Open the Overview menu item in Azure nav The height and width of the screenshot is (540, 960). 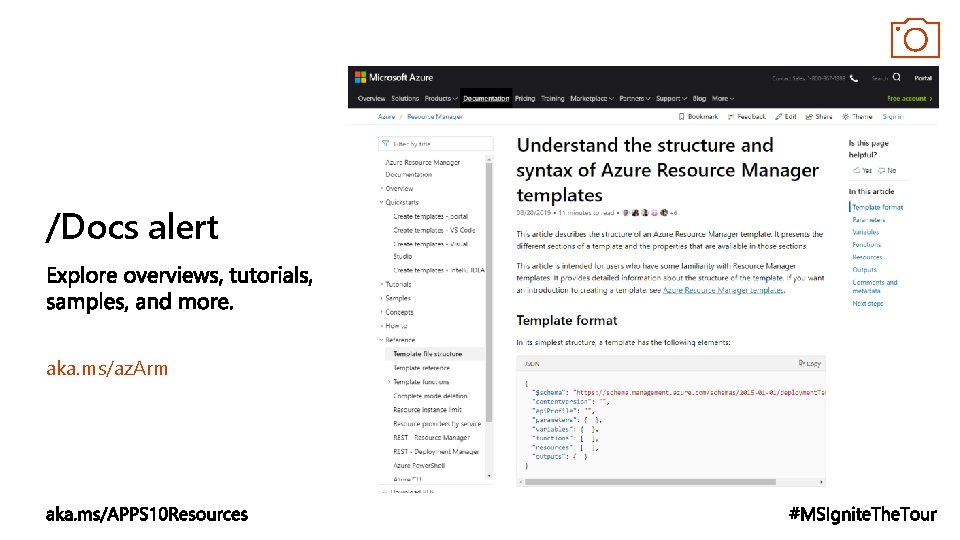[x=371, y=99]
